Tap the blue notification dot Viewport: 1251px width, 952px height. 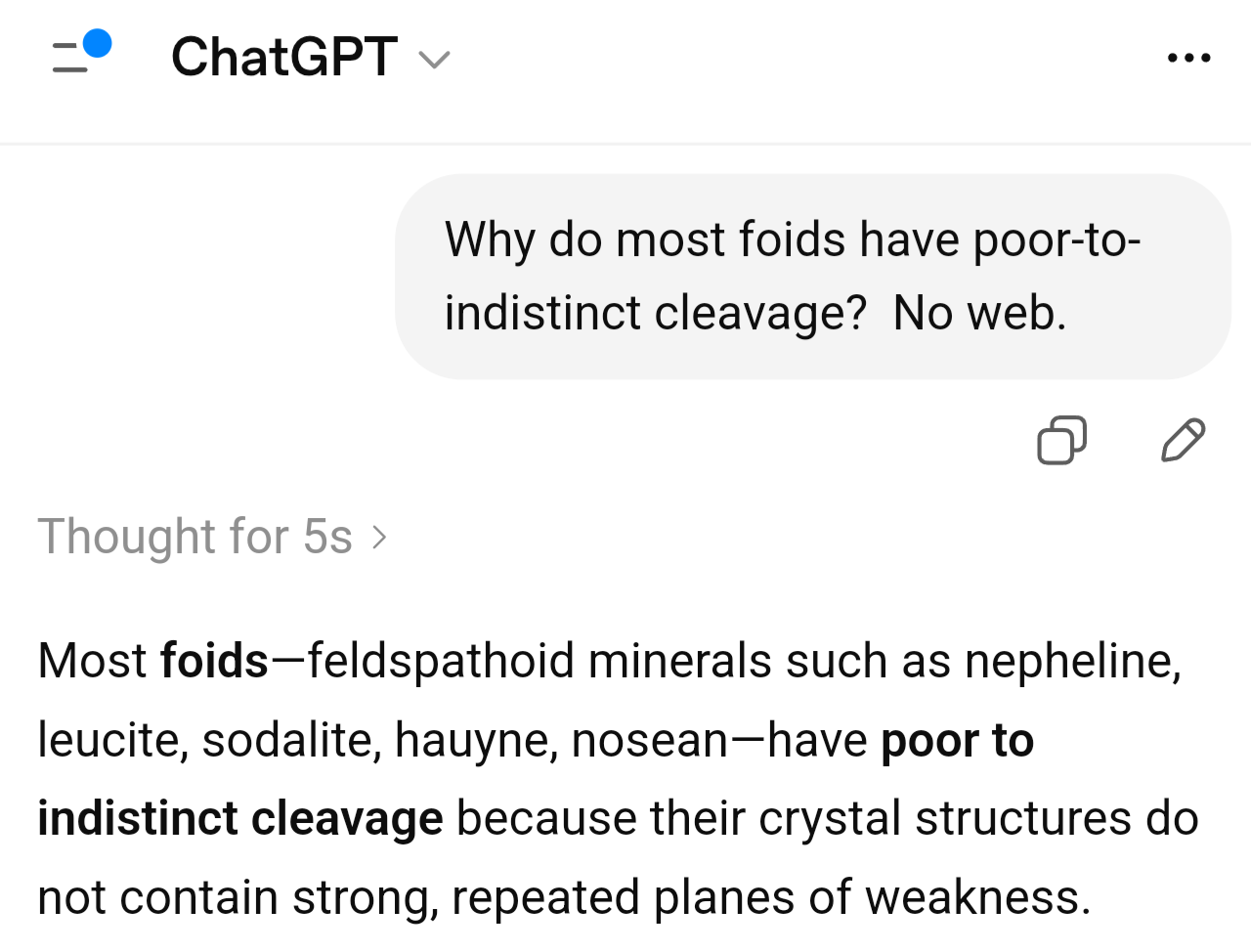tap(98, 44)
